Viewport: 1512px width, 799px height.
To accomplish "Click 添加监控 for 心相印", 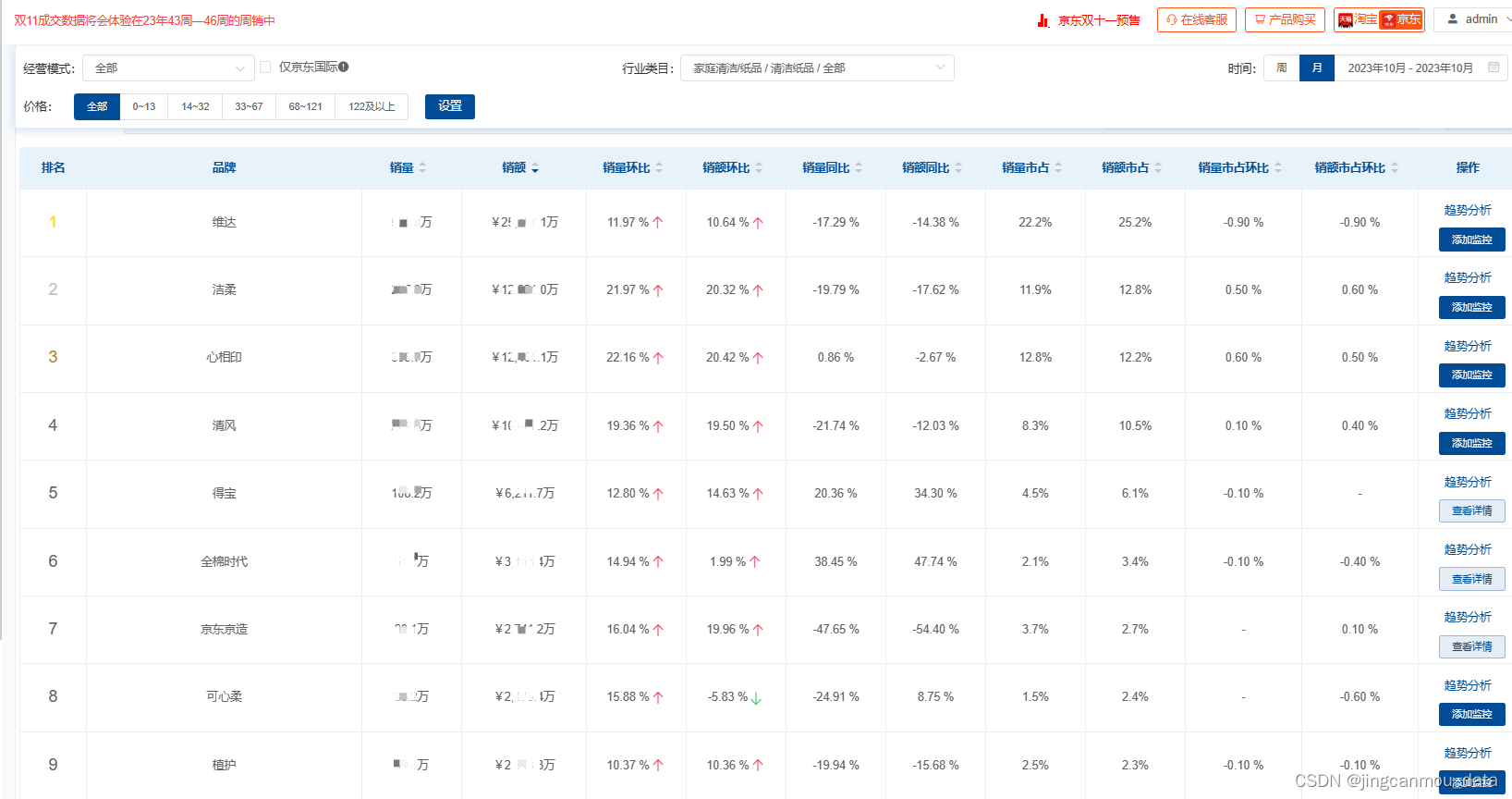I will coord(1471,375).
